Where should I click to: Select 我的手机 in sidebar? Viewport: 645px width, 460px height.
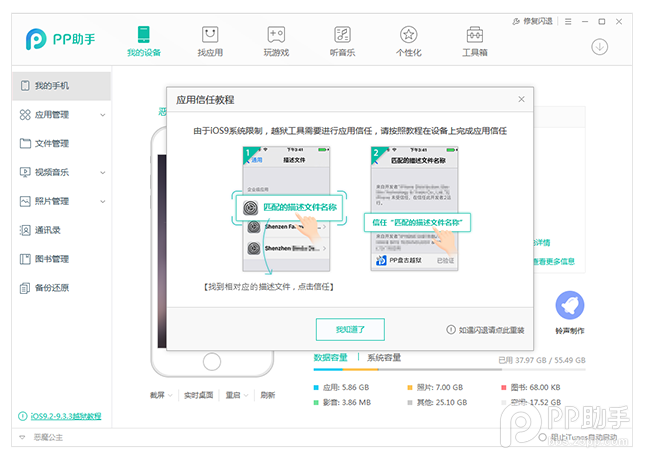pyautogui.click(x=61, y=86)
